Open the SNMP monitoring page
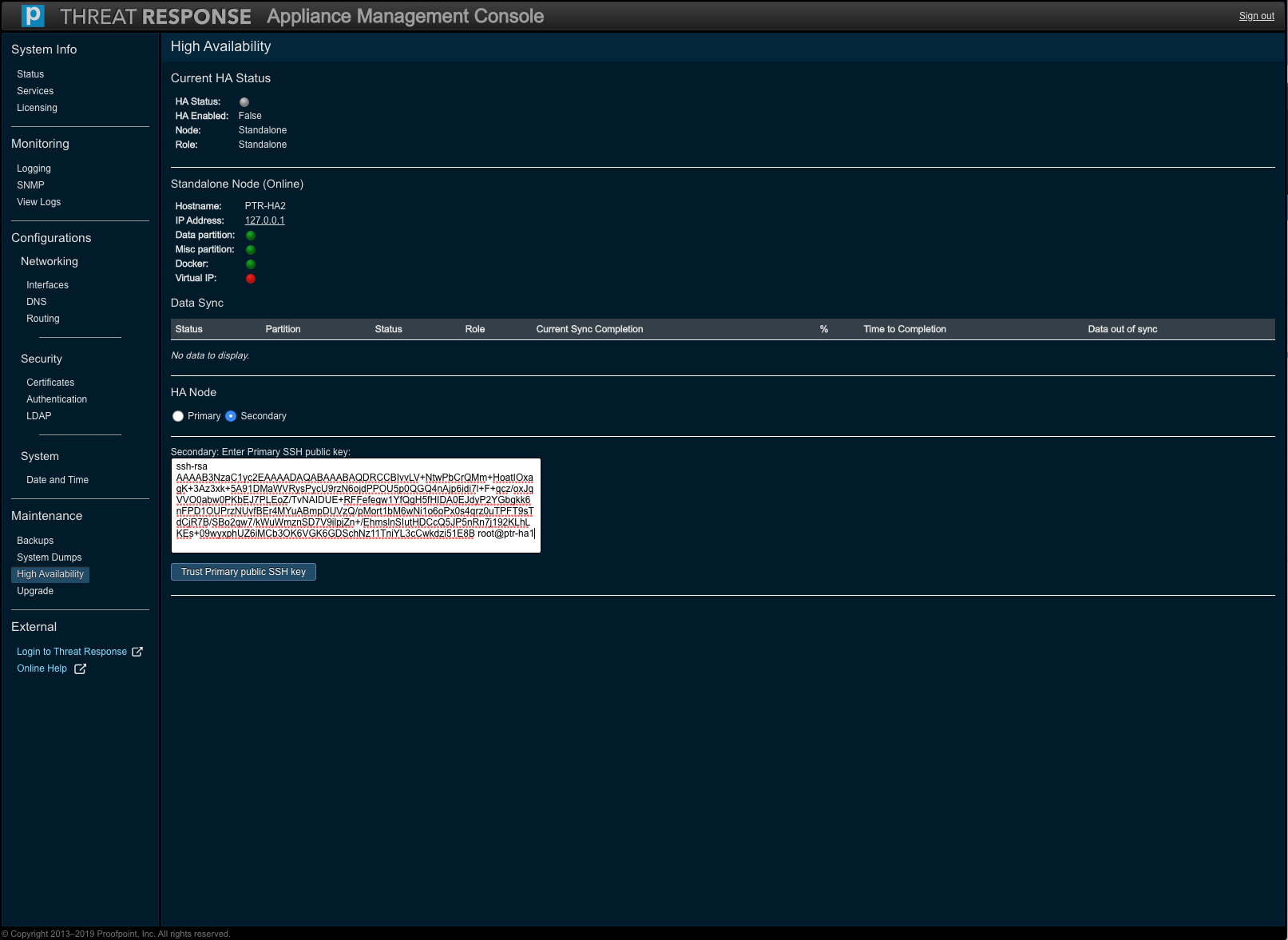Image resolution: width=1288 pixels, height=940 pixels. click(x=30, y=185)
